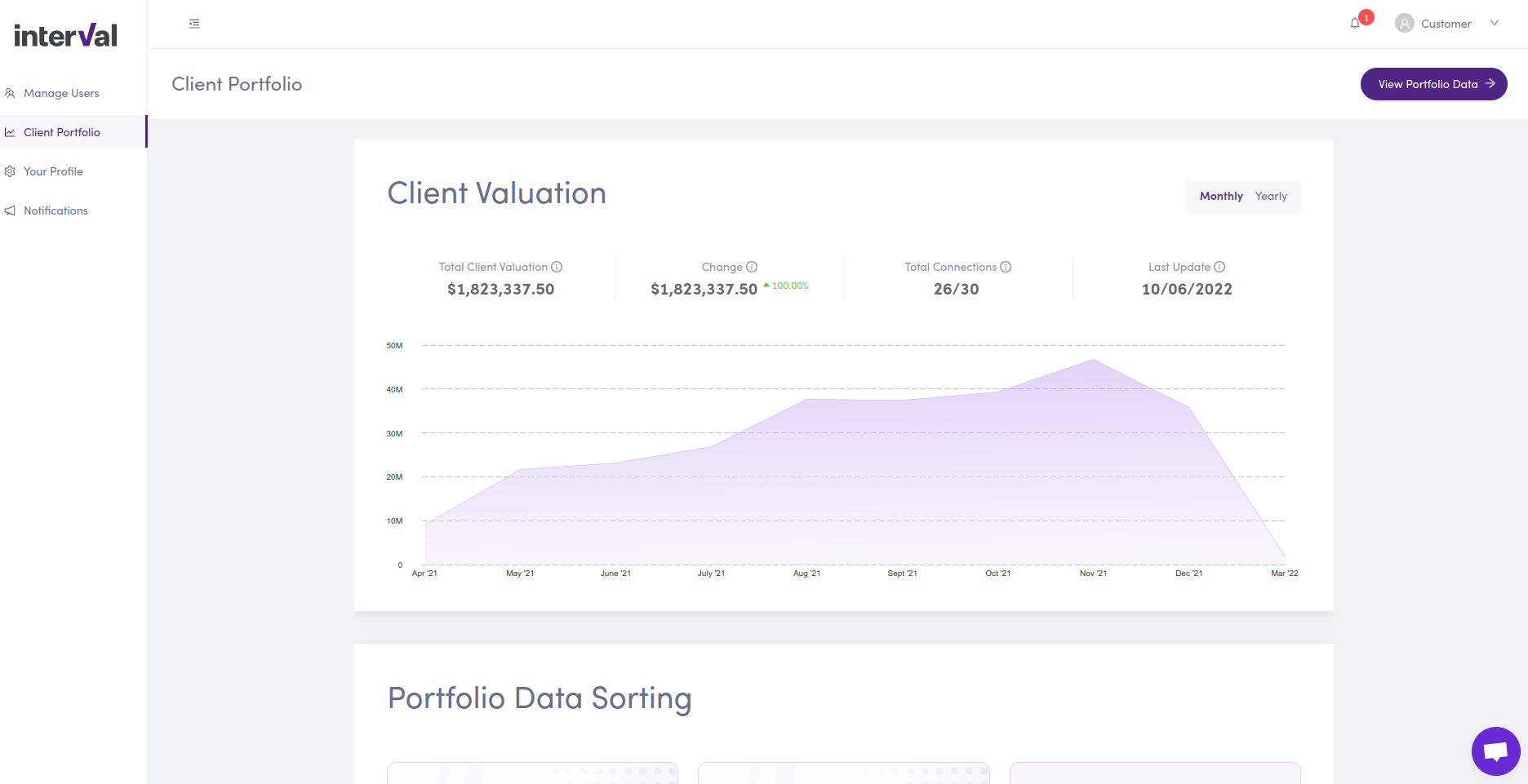Click the Total Client Valuation amount $1,823,337.50
This screenshot has width=1528, height=784.
[x=500, y=289]
